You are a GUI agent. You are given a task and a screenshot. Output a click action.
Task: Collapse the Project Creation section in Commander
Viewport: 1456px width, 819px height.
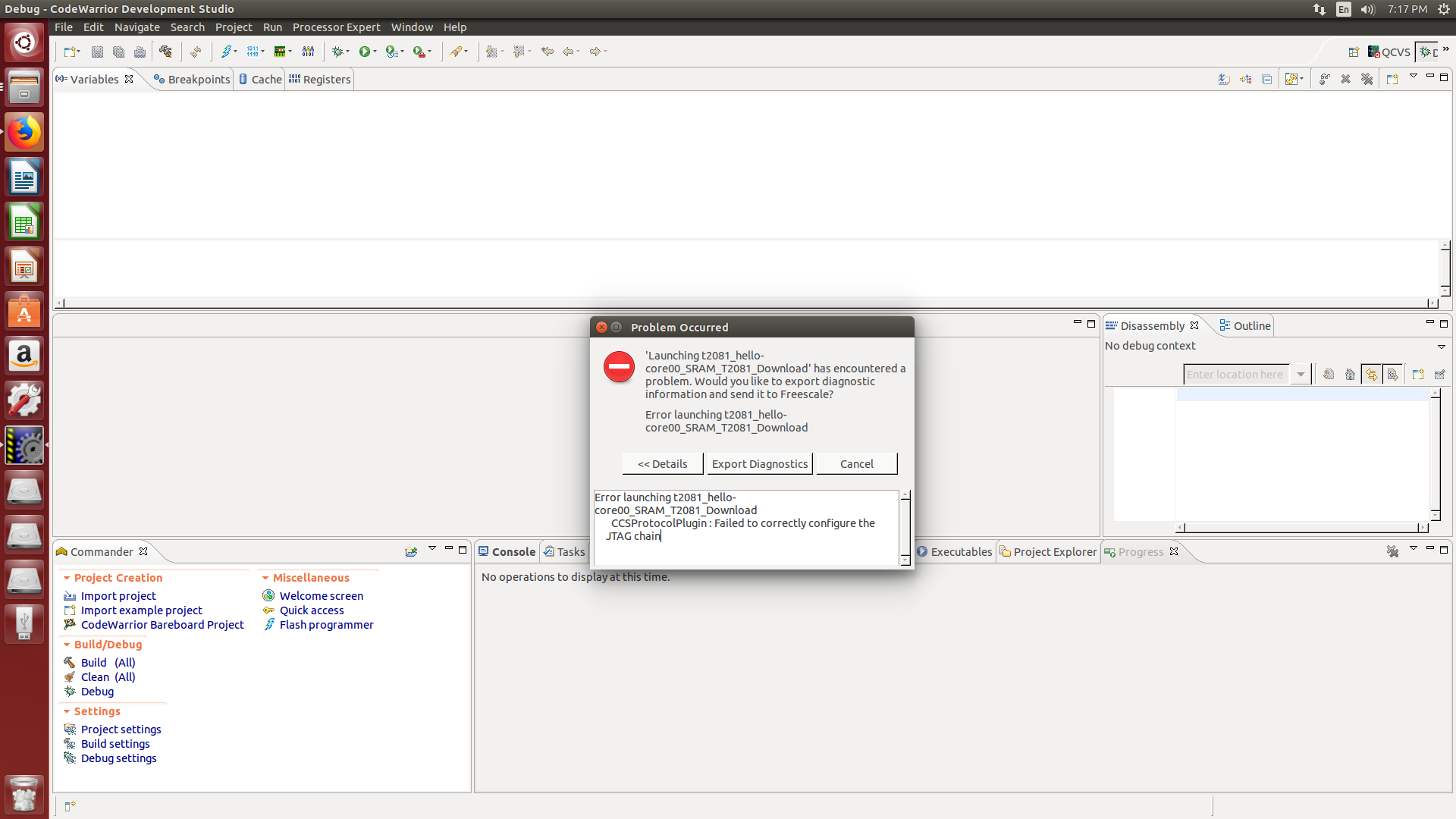67,578
